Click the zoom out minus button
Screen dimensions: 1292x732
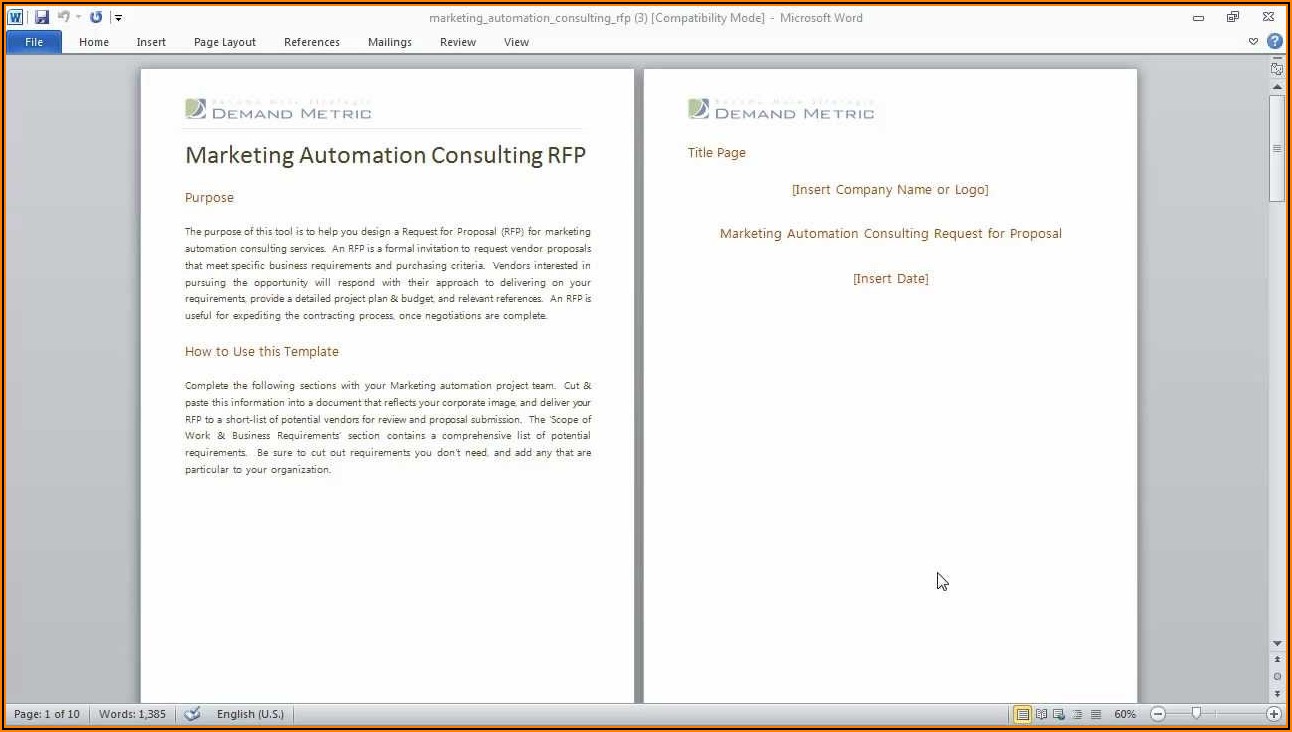click(x=1158, y=714)
